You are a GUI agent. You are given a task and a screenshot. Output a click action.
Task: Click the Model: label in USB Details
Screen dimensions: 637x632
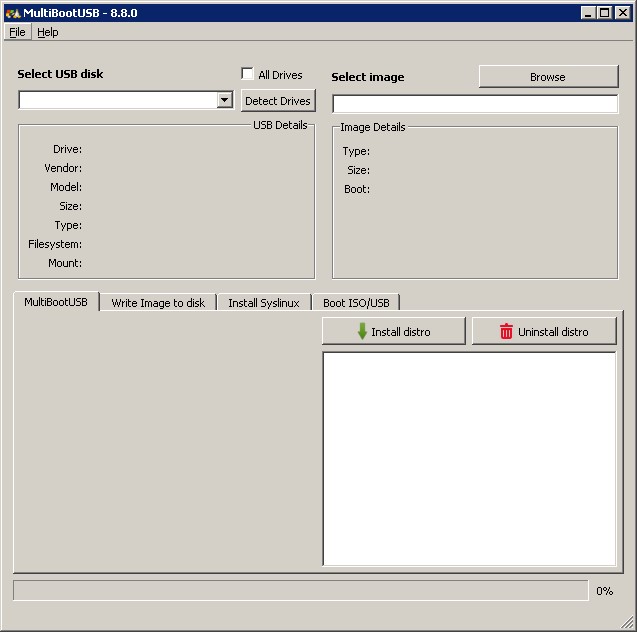[66, 187]
